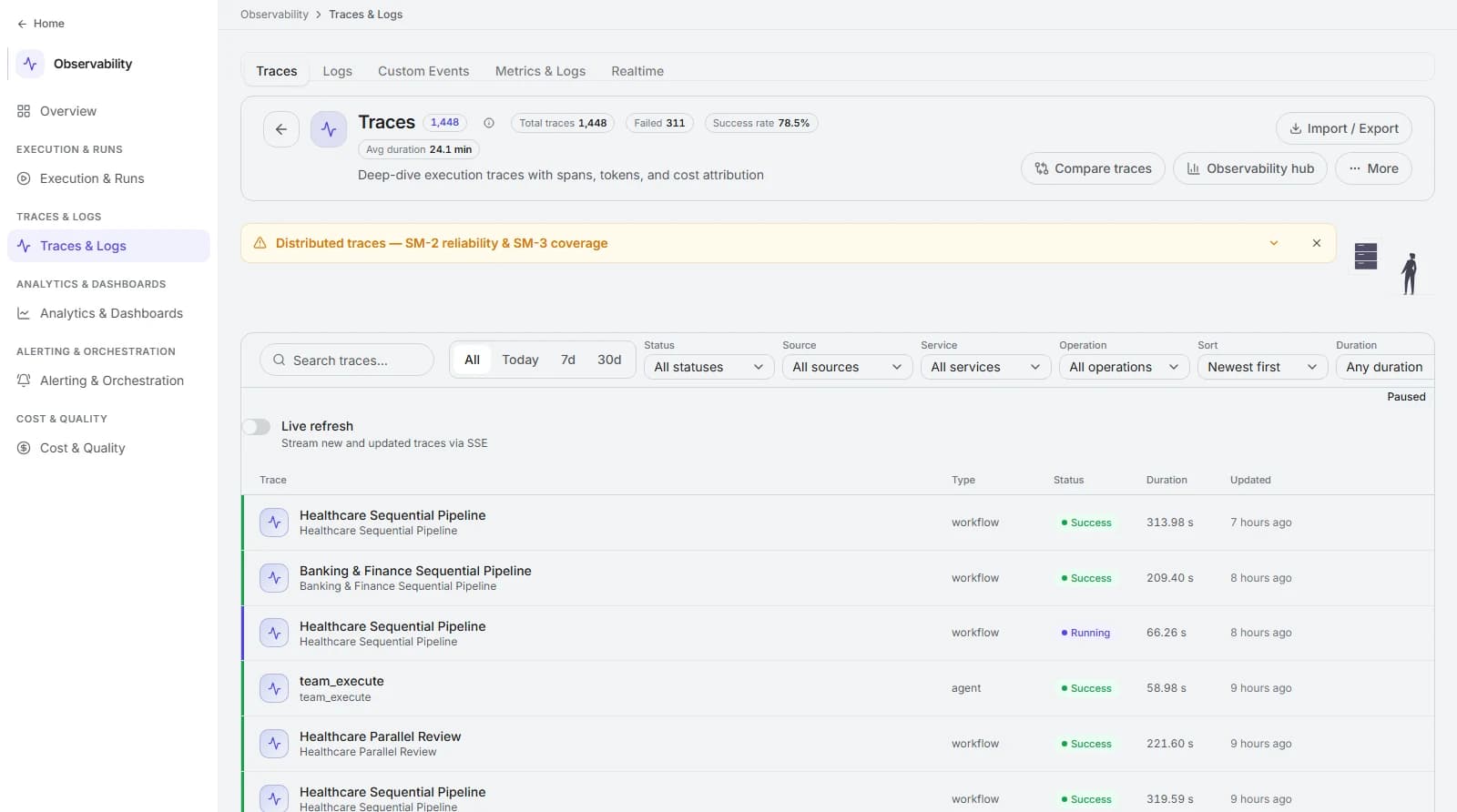This screenshot has width=1457, height=812.
Task: Open Execution & Runs in the sidebar
Action: tap(108, 178)
